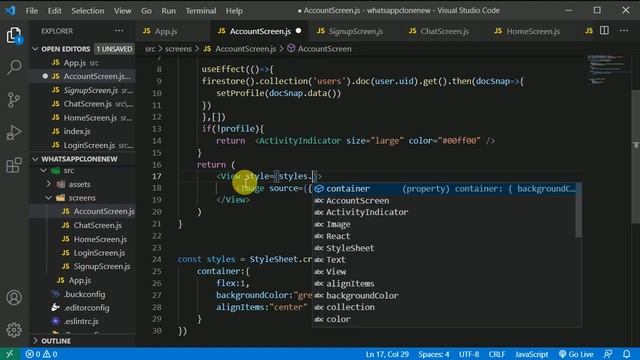Open Explorer Views and More Actions ellipsis
The image size is (640, 360).
click(x=119, y=31)
